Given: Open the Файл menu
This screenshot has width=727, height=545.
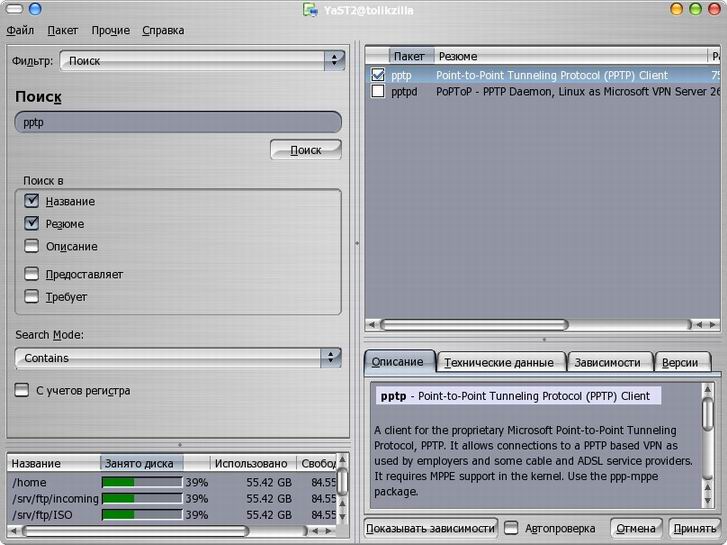Looking at the screenshot, I should pyautogui.click(x=20, y=31).
